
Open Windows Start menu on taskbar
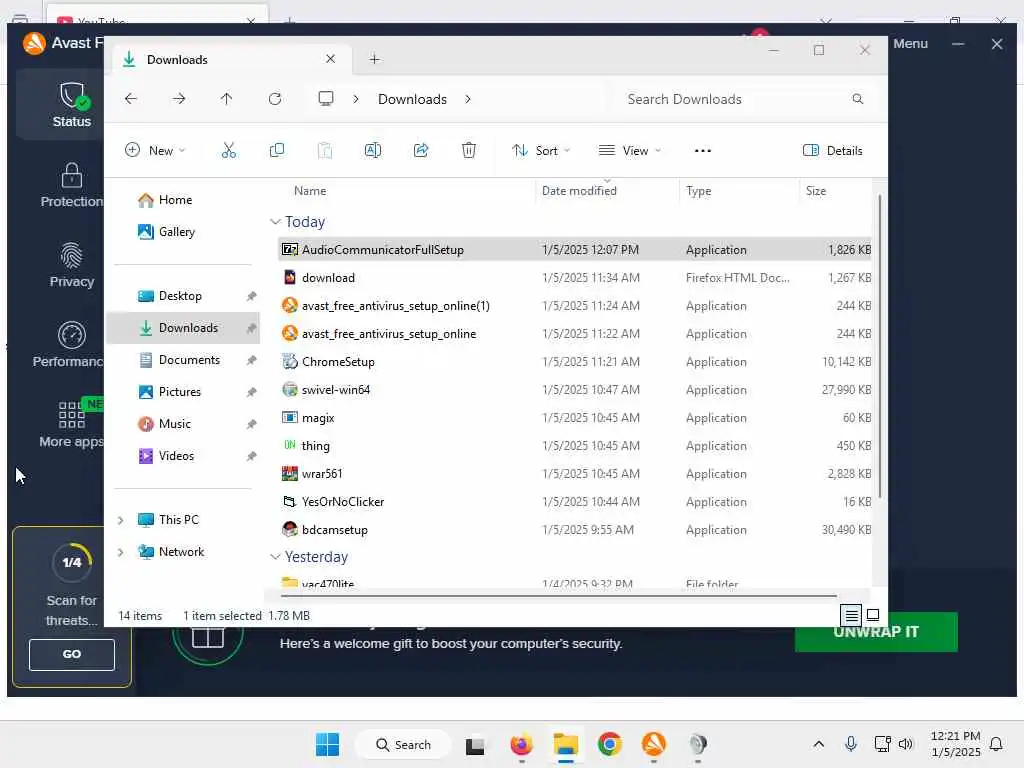(x=327, y=744)
